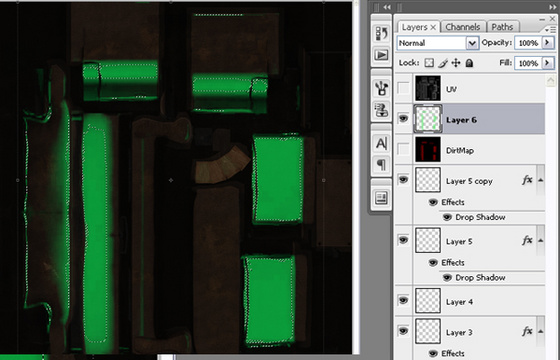The height and width of the screenshot is (360, 560).
Task: Open the Layers panel flyout menu
Action: click(x=549, y=29)
